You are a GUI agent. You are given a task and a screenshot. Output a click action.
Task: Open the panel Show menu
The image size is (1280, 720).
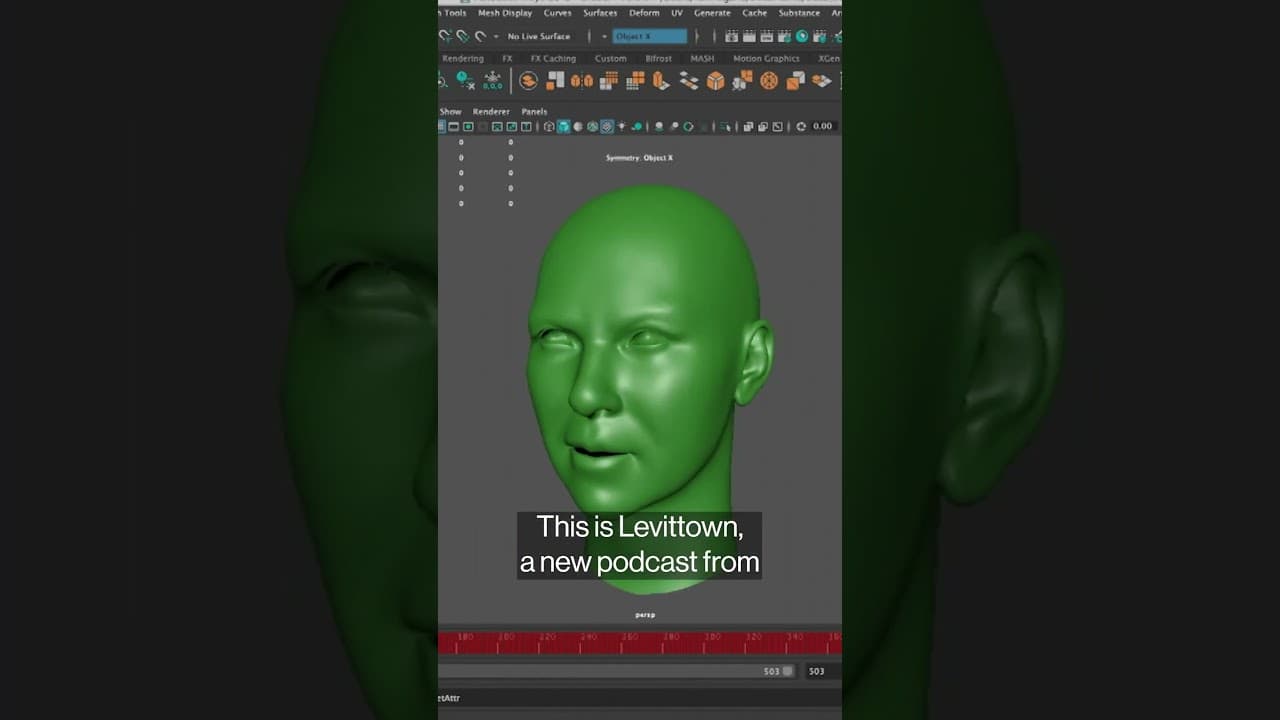pos(450,112)
